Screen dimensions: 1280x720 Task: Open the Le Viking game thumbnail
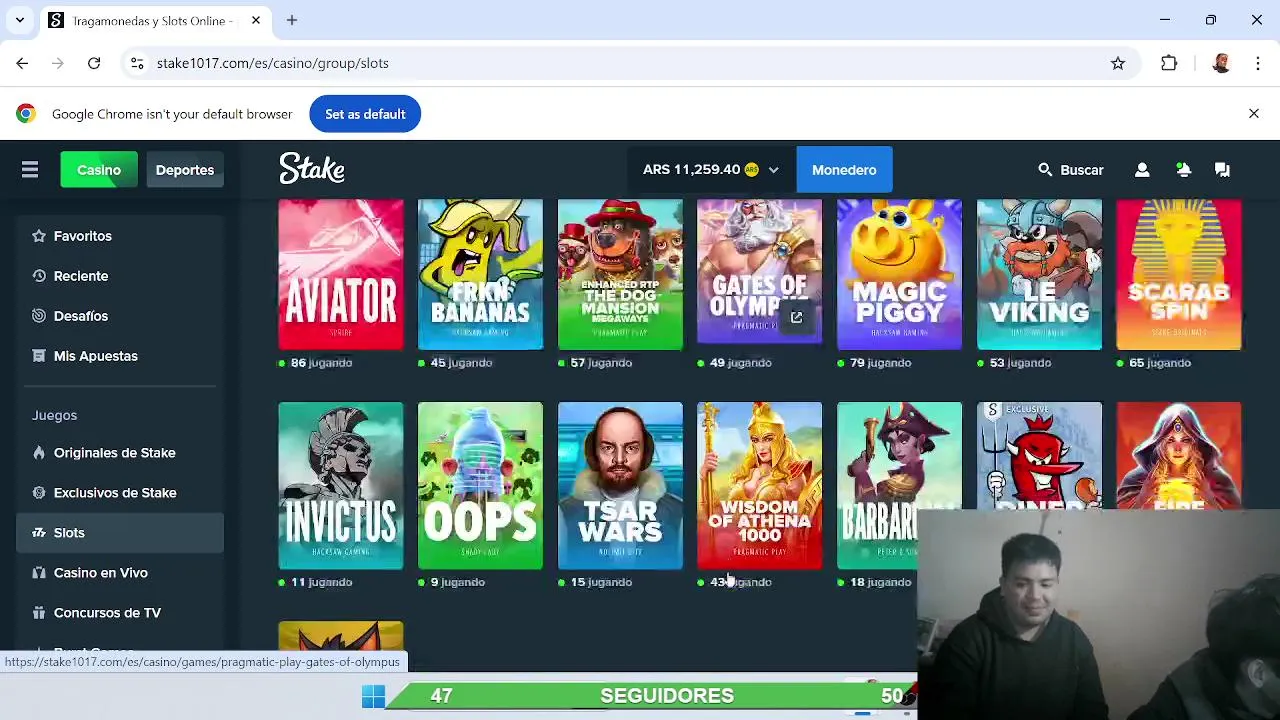tap(1039, 275)
